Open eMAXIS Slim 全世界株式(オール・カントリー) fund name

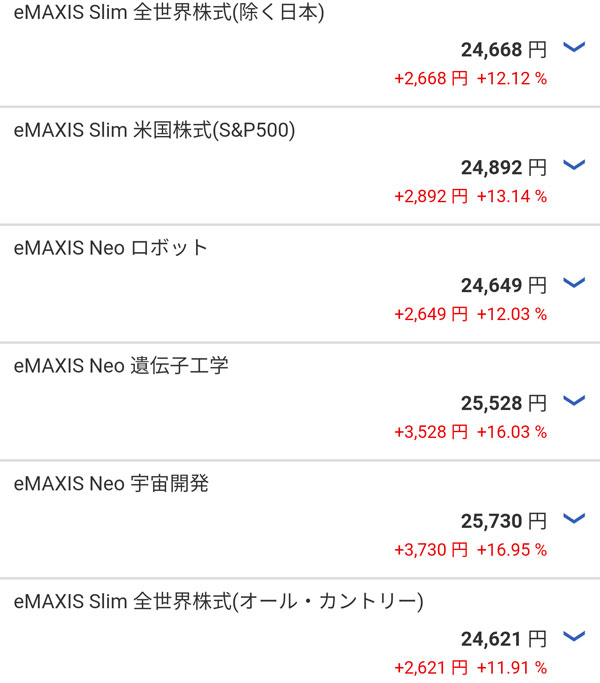click(x=219, y=602)
